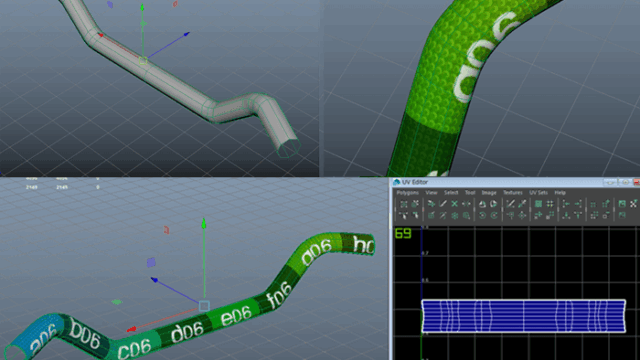Expand the UV Sets menu
640x360 pixels.
538,193
